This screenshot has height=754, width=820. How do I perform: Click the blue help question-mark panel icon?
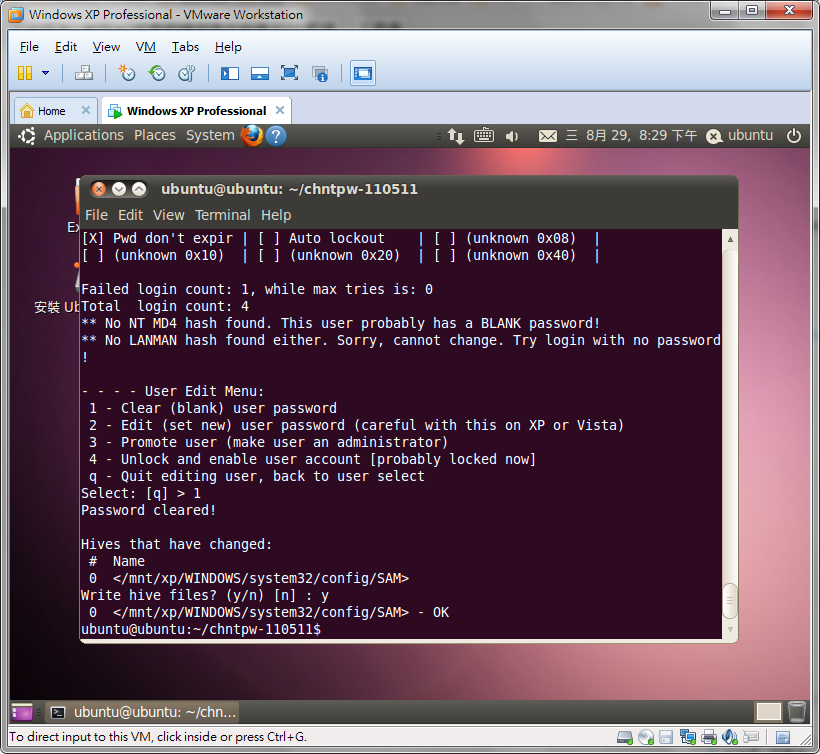276,136
